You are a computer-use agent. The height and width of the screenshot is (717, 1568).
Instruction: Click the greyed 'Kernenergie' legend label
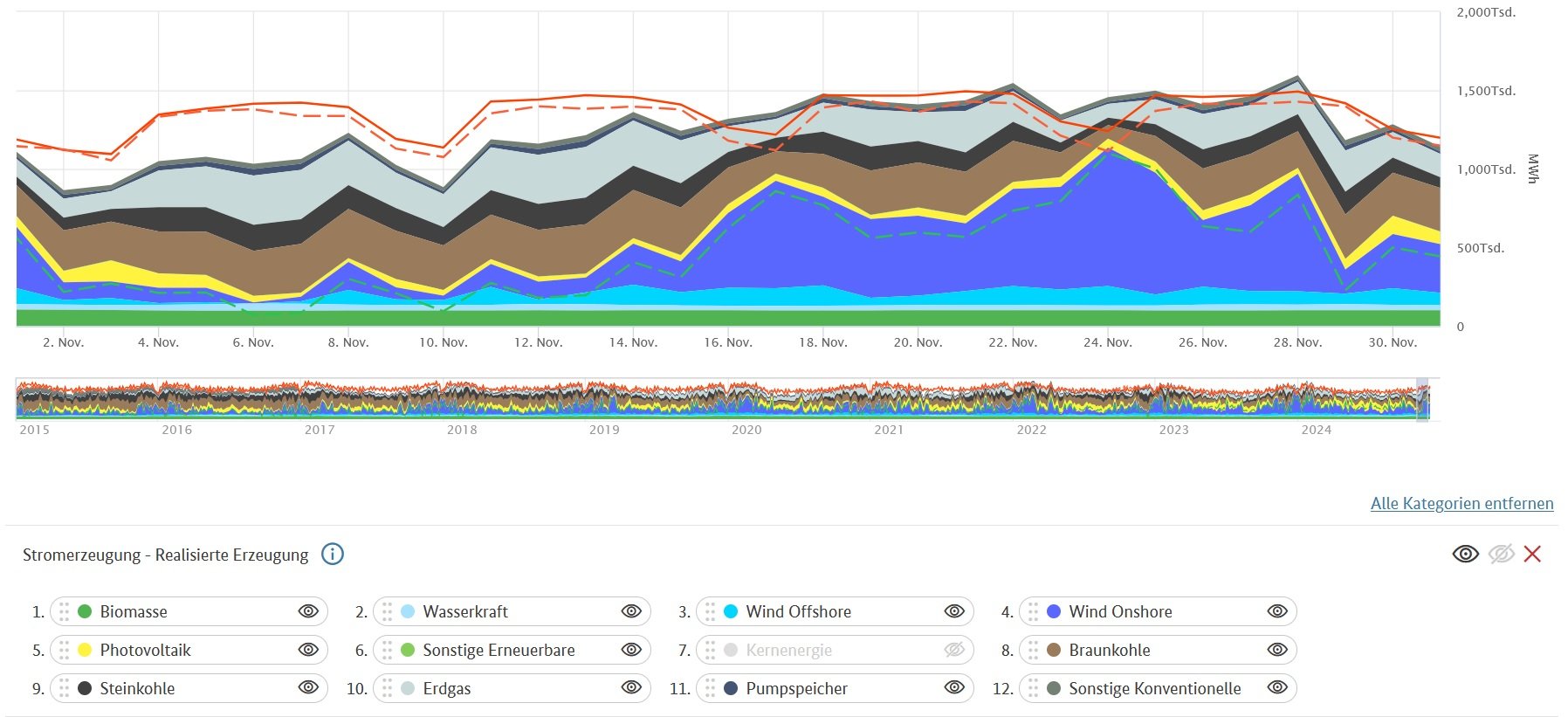click(789, 651)
